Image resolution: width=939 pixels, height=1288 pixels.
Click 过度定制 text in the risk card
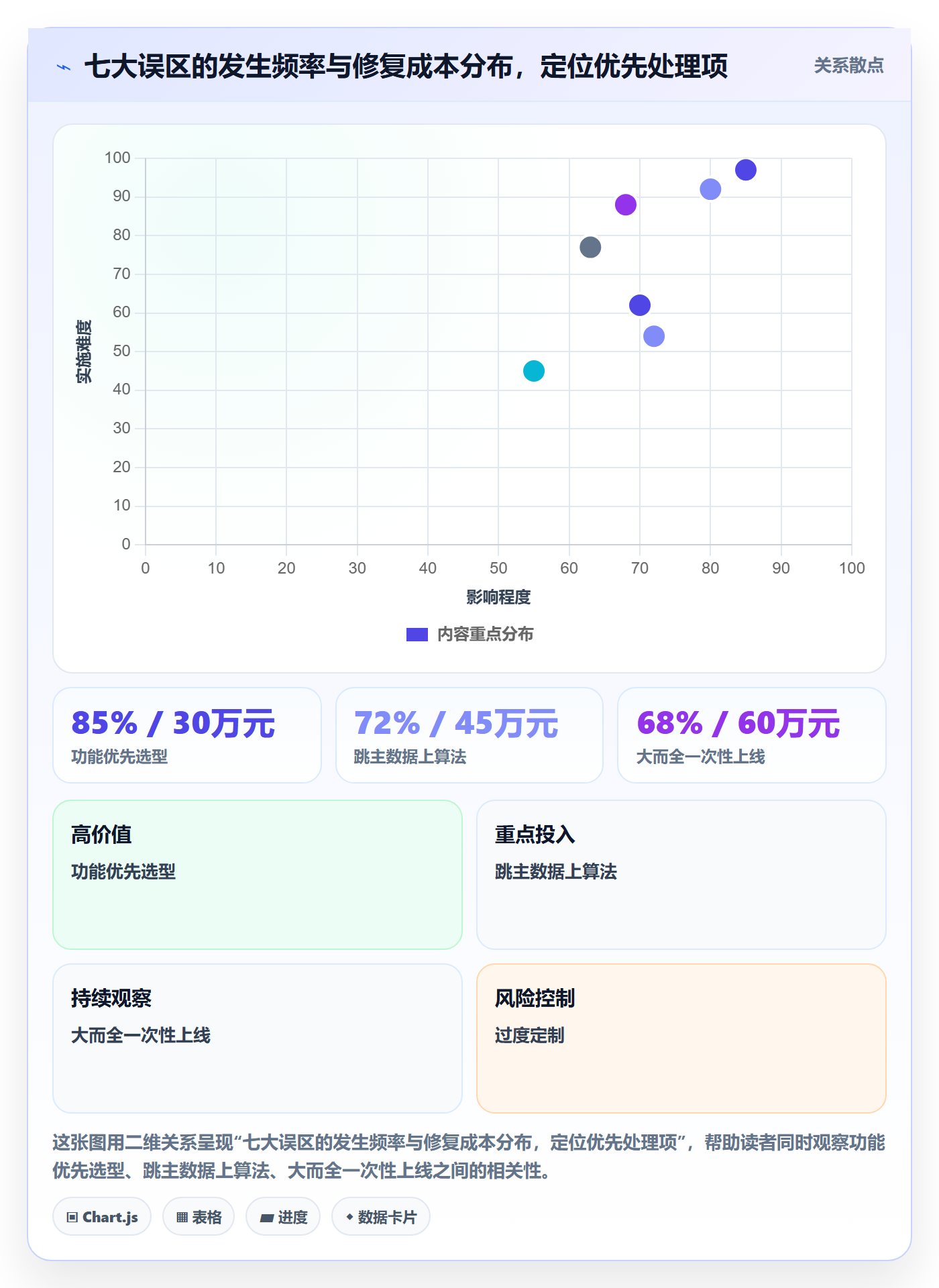pos(529,1035)
